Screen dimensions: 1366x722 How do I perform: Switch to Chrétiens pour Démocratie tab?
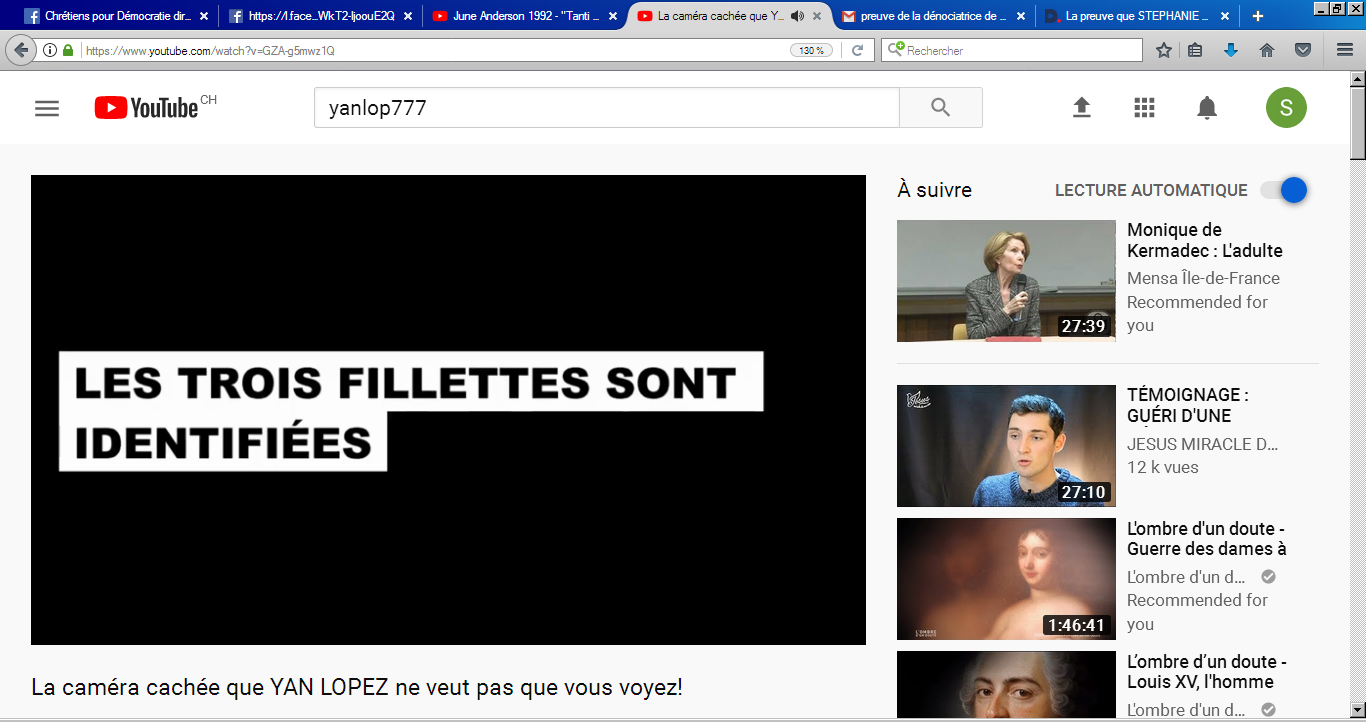pos(117,16)
